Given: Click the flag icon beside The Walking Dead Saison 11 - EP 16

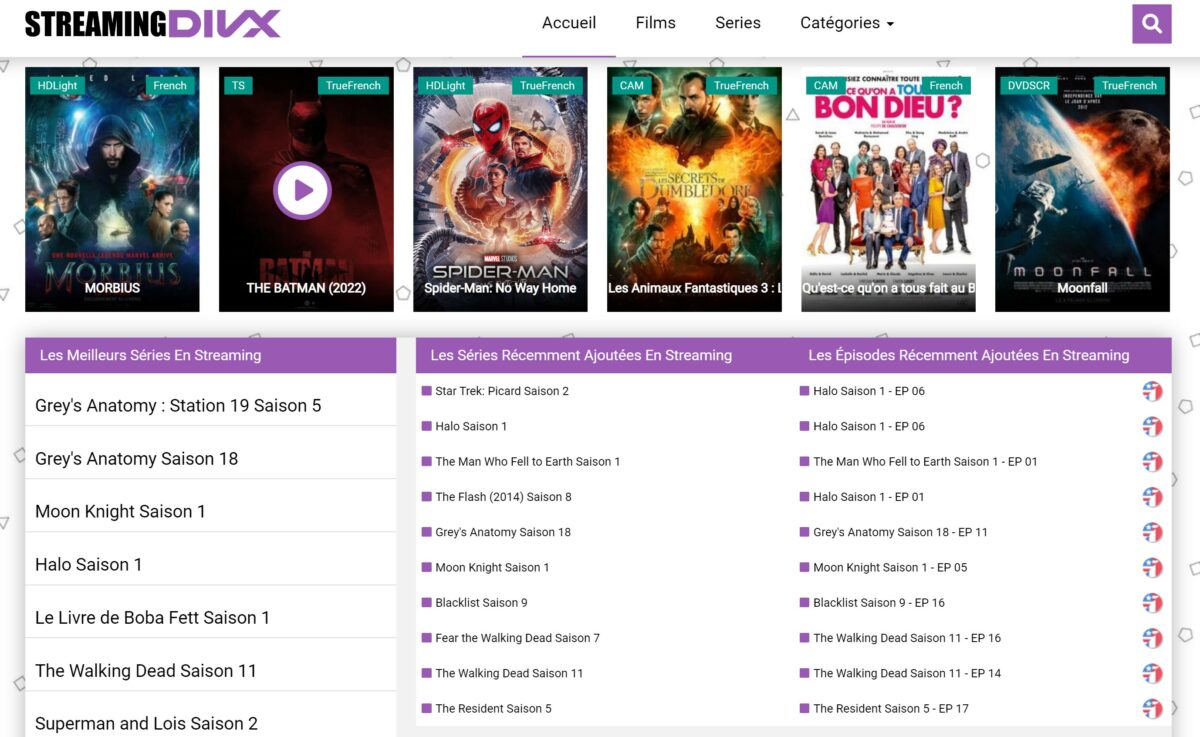Looking at the screenshot, I should coord(1152,638).
